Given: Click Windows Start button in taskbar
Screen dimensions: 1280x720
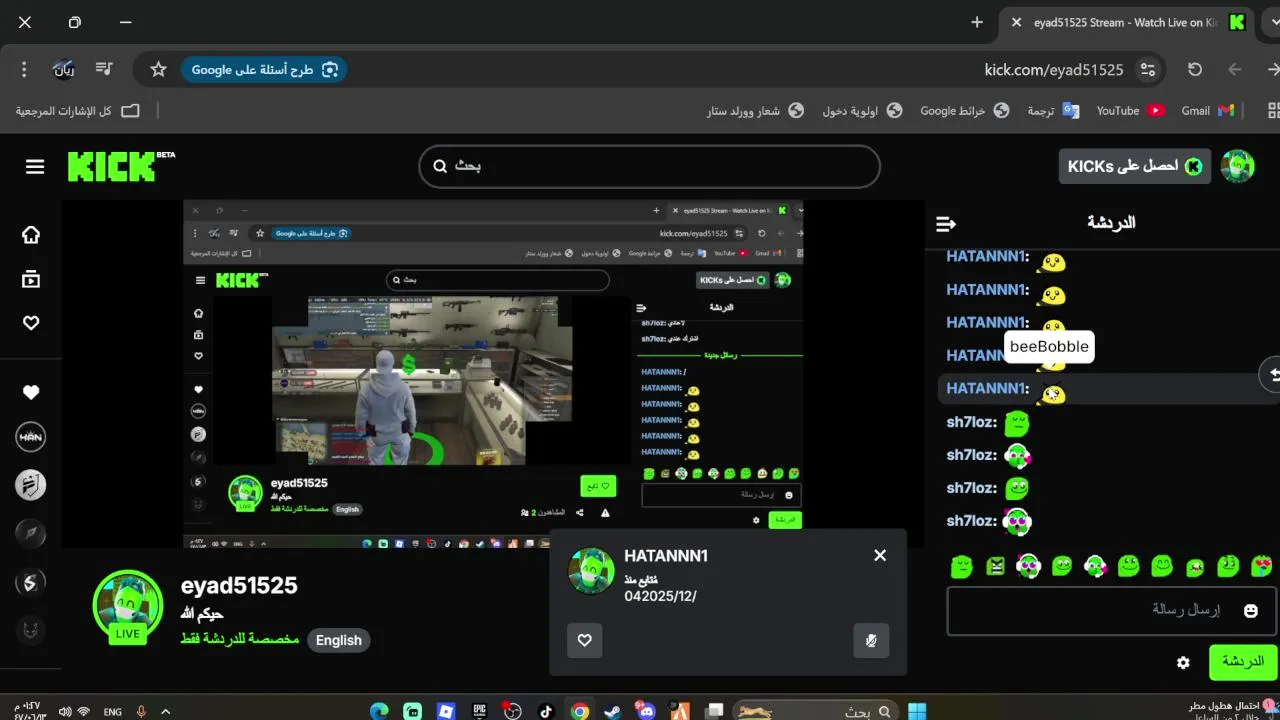Looking at the screenshot, I should (x=916, y=712).
